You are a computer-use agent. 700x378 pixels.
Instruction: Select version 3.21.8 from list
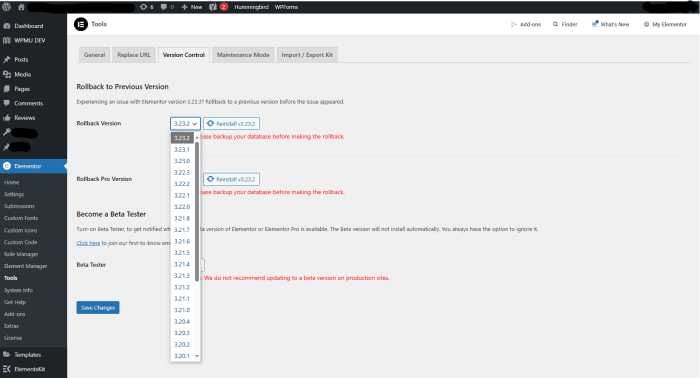182,218
